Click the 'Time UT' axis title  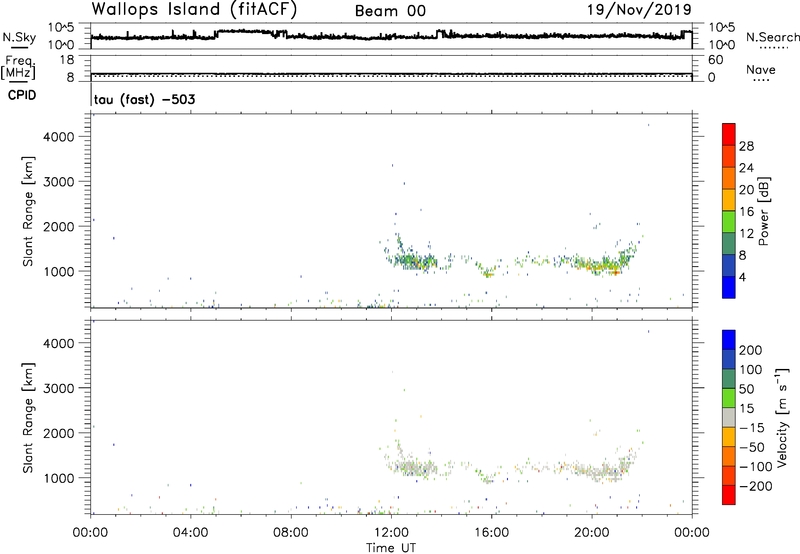pyautogui.click(x=391, y=548)
